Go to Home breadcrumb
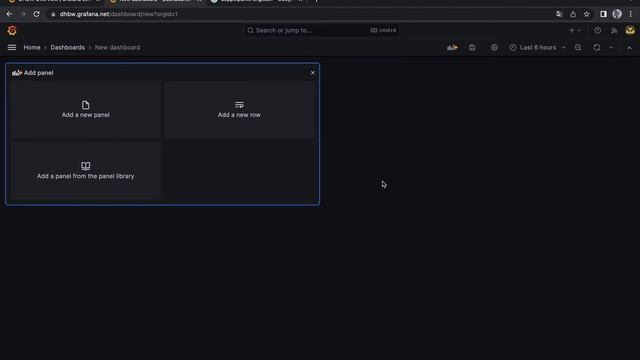Viewport: 640px width, 360px height. (x=32, y=47)
